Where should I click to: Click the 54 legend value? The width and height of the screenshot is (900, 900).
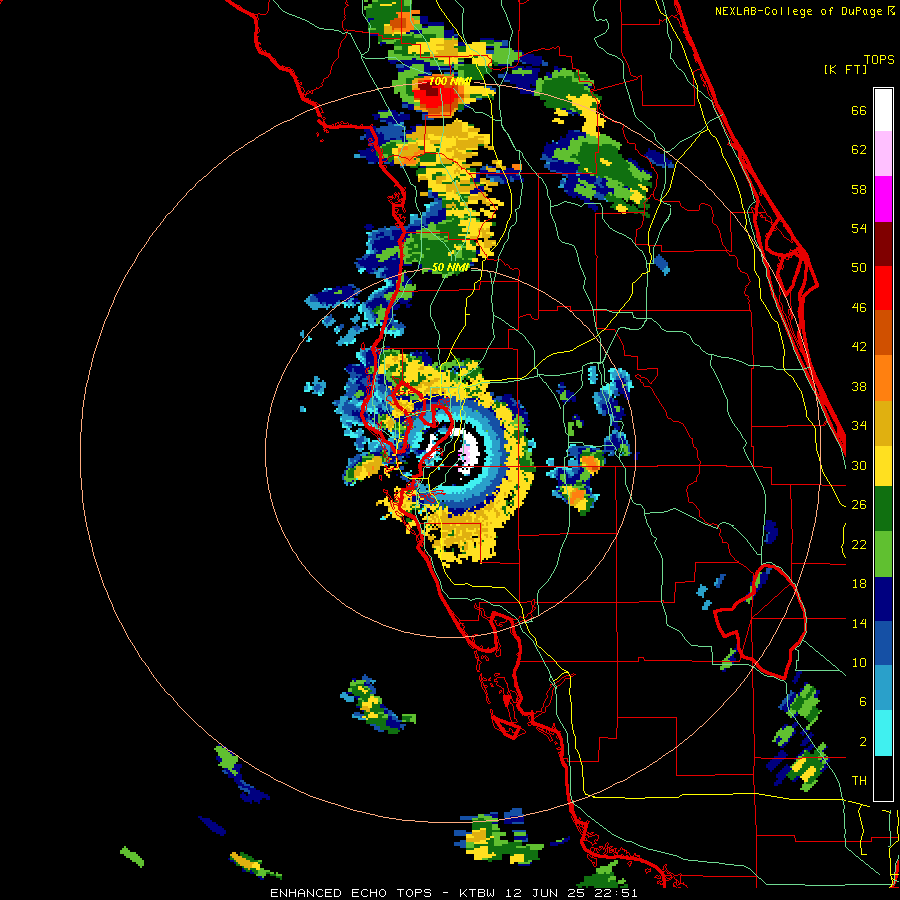pyautogui.click(x=859, y=228)
